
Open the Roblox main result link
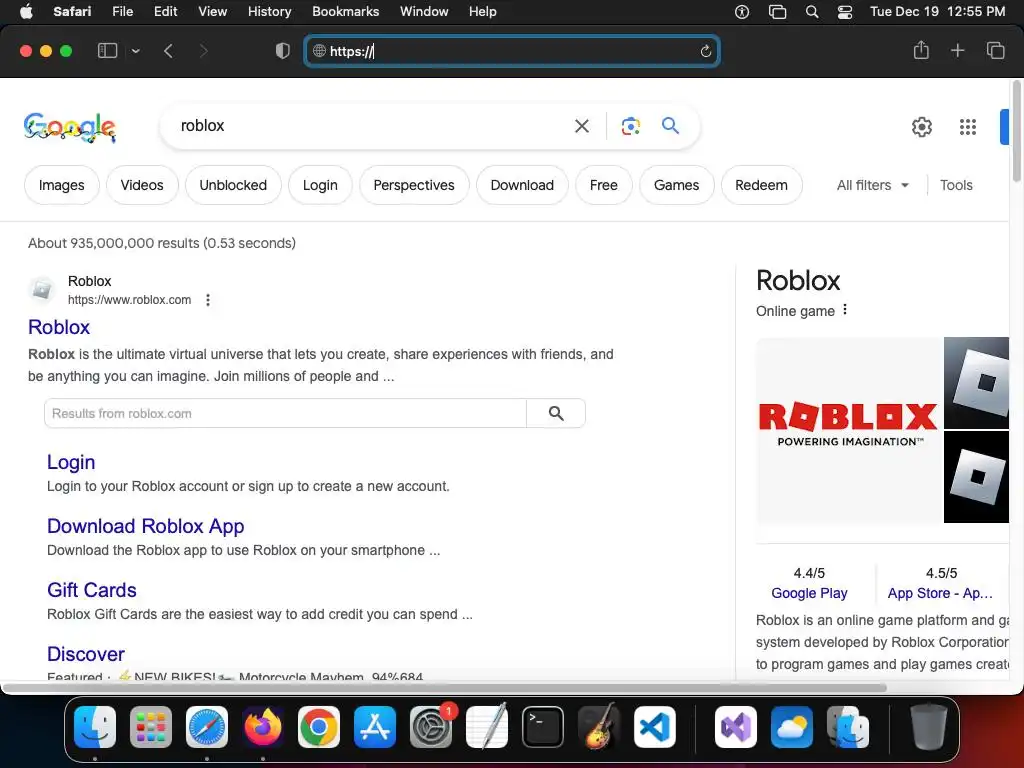pos(59,327)
